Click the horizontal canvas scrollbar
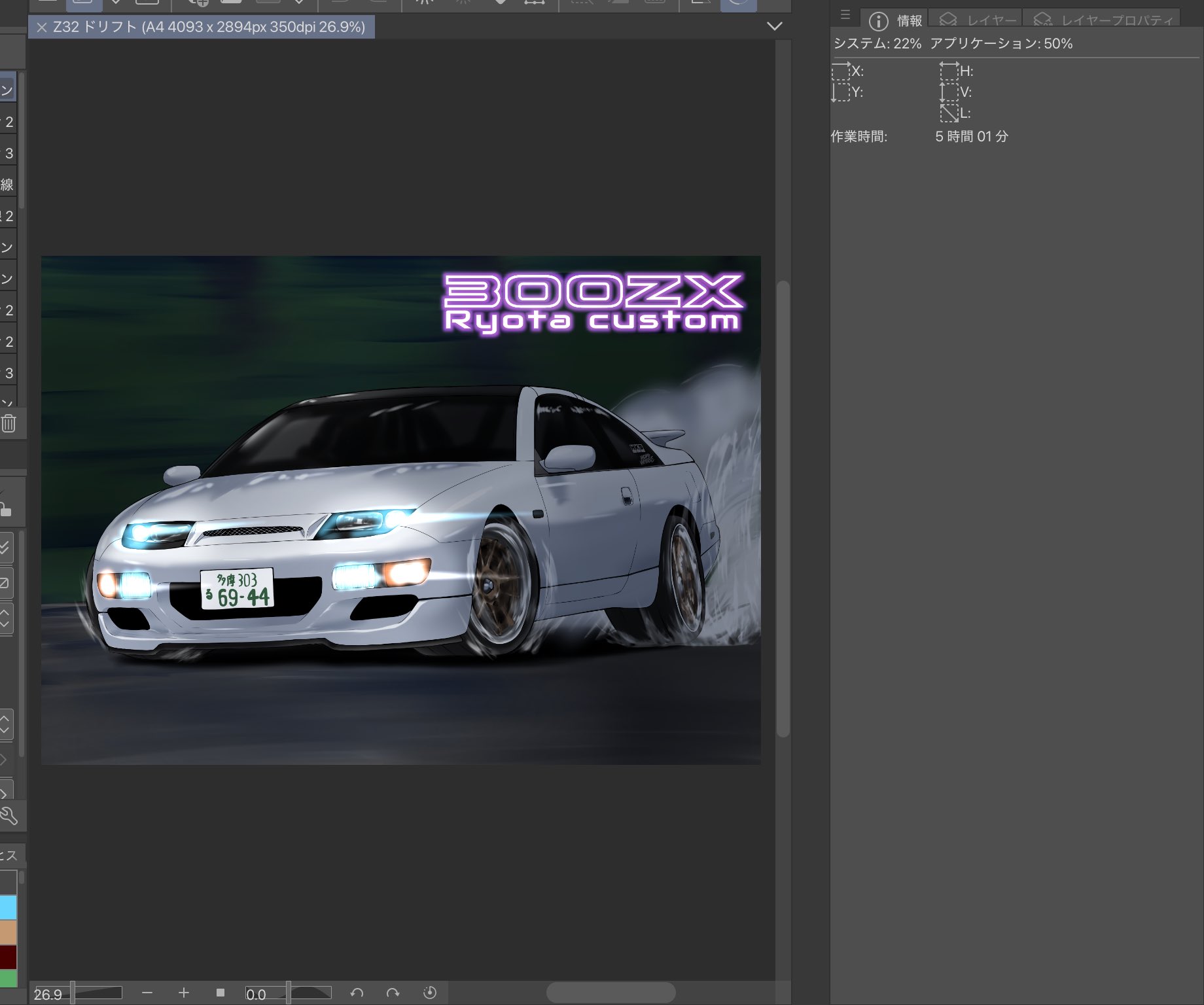Screen dimensions: 1204x1005 tap(611, 993)
